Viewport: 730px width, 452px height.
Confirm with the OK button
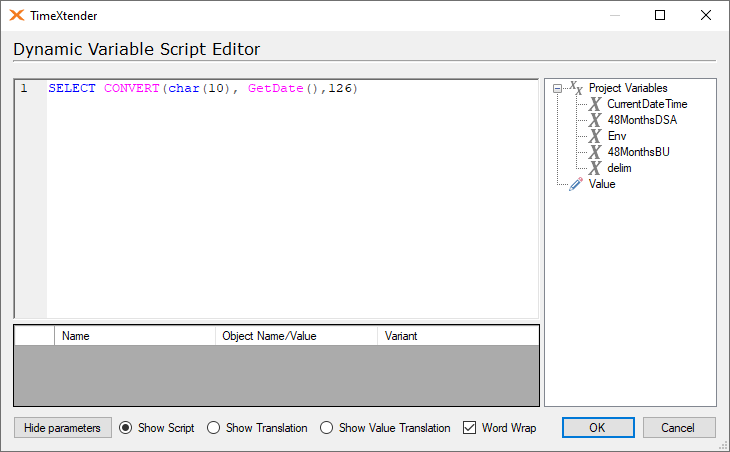598,427
